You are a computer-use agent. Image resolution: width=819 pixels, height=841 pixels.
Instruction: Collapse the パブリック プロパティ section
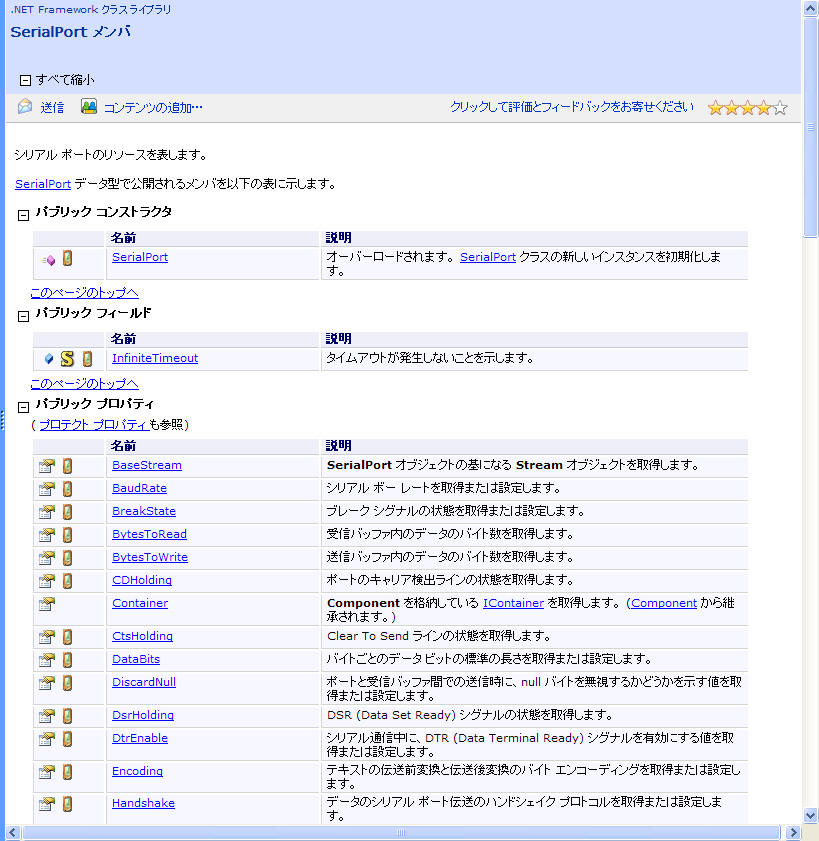(23, 408)
